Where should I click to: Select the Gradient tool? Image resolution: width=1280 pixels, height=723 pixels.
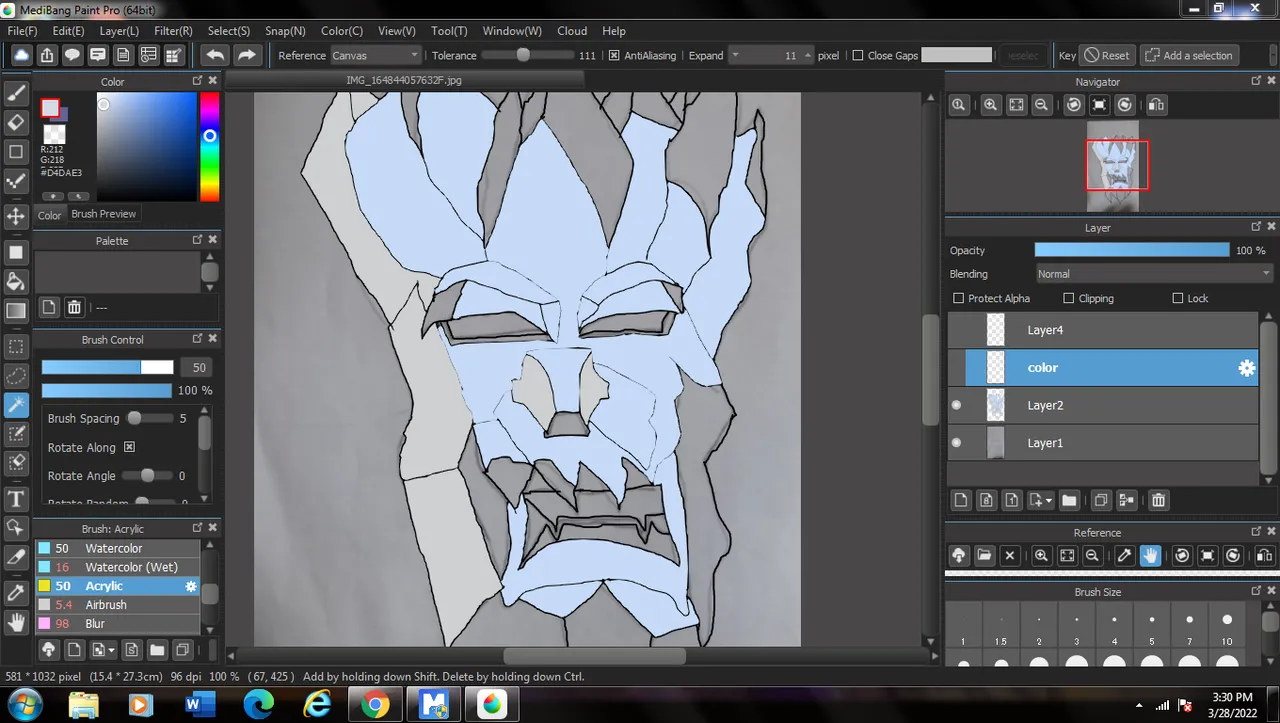[16, 311]
